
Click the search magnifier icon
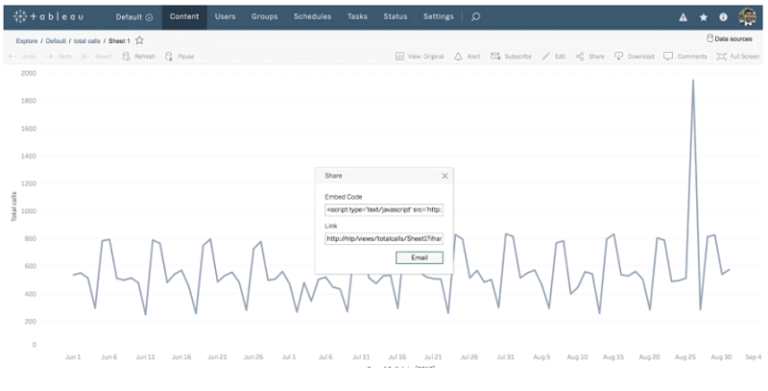475,17
